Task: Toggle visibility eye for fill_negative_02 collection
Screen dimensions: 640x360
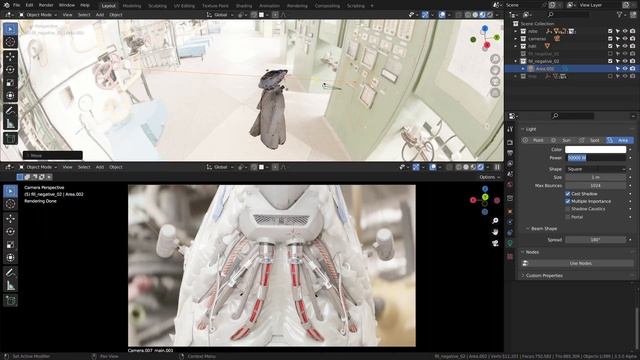Action: point(625,61)
